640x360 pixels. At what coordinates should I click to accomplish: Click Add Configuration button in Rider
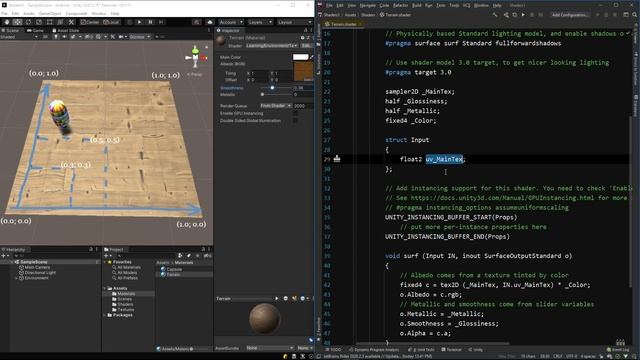pyautogui.click(x=570, y=15)
